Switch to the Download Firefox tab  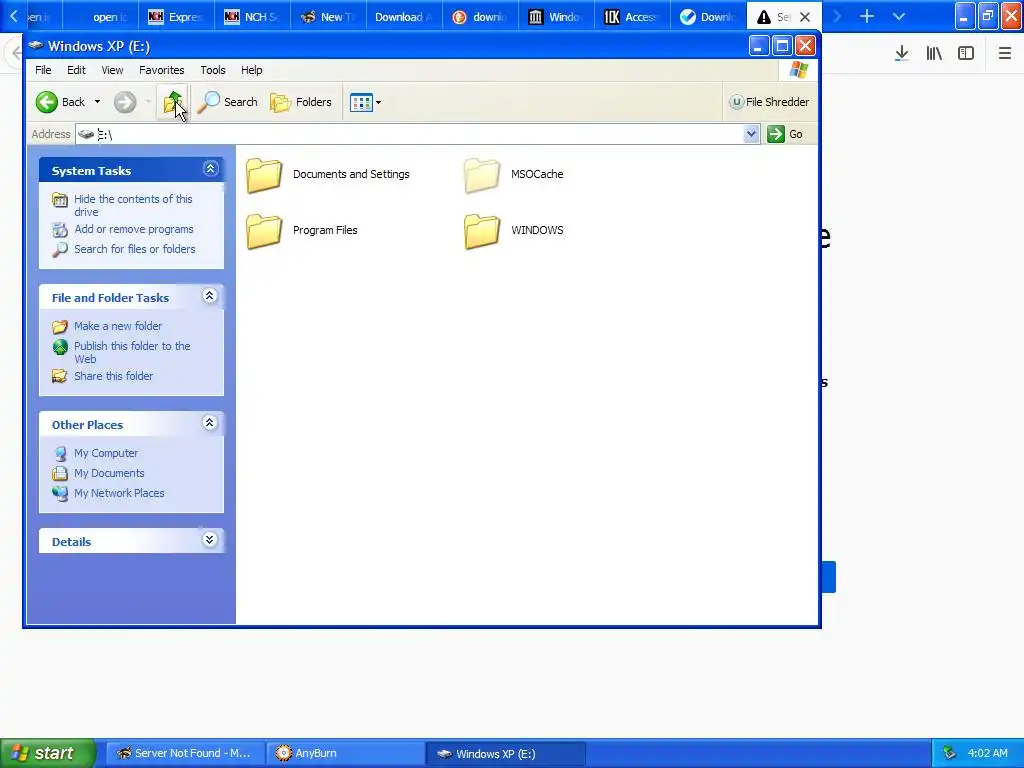coord(404,17)
